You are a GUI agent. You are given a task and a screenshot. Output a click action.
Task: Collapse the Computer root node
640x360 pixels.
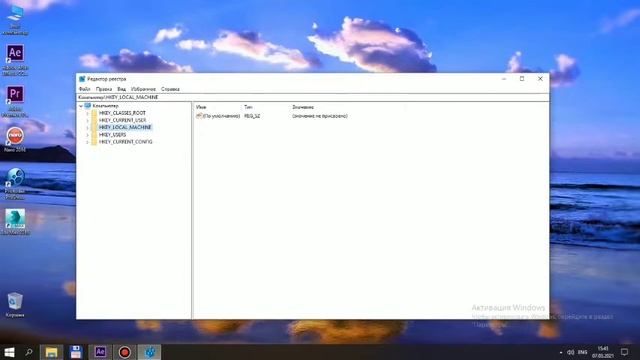coord(81,106)
